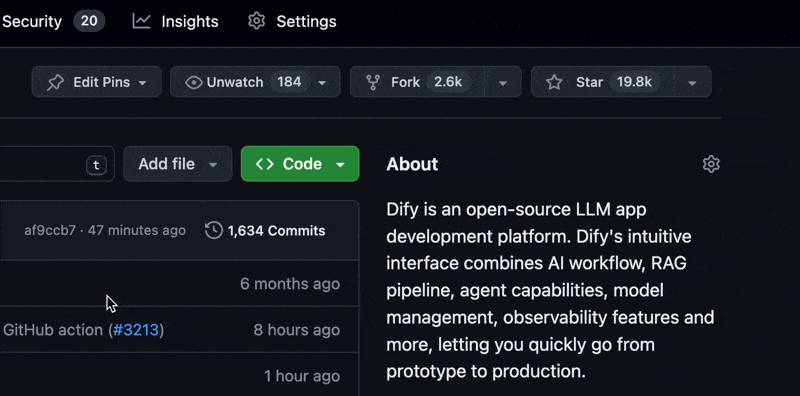The width and height of the screenshot is (800, 396).
Task: Edit About details via gear icon
Action: (711, 164)
